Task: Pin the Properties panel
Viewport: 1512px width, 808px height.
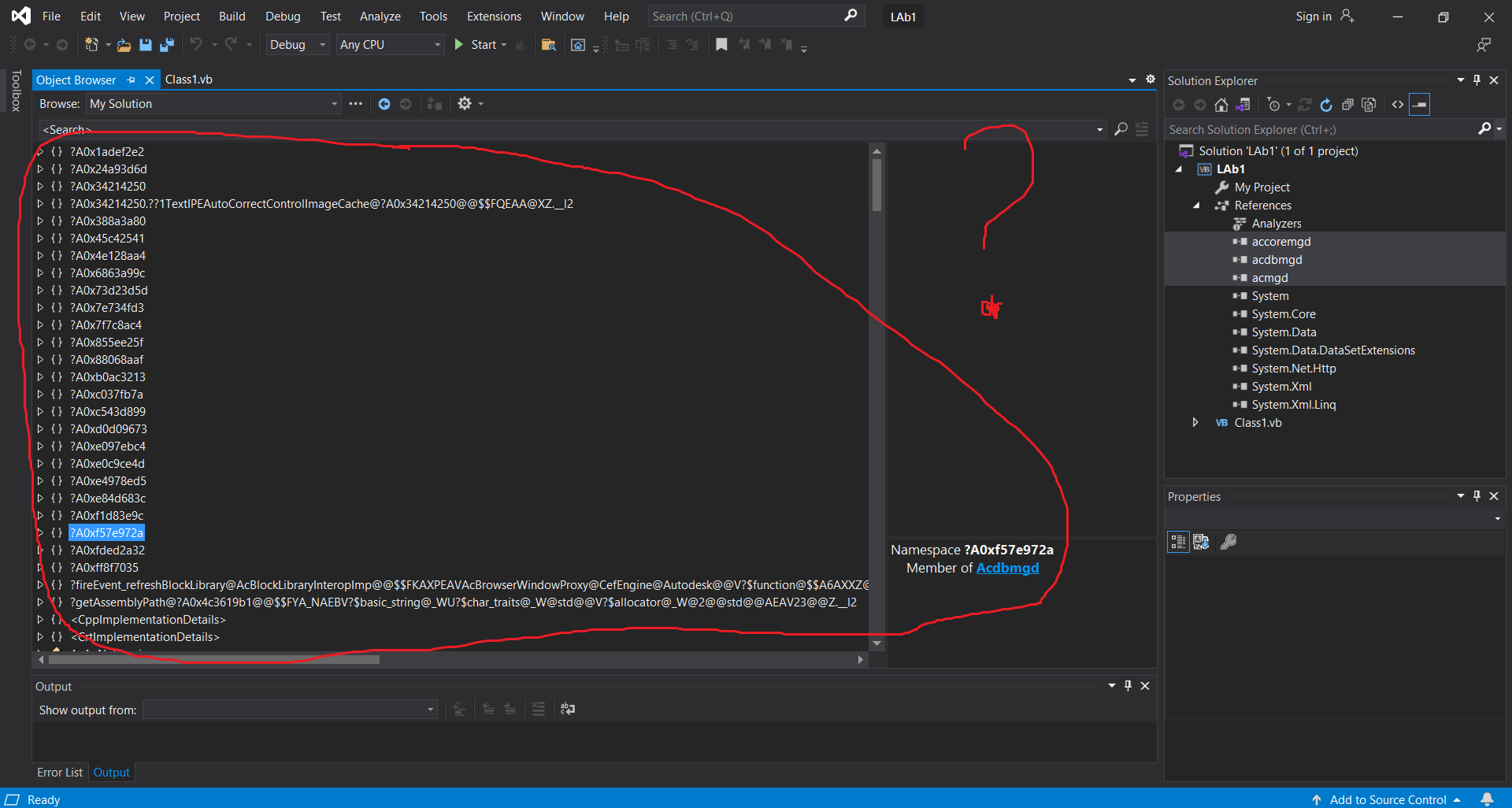Action: [x=1477, y=496]
